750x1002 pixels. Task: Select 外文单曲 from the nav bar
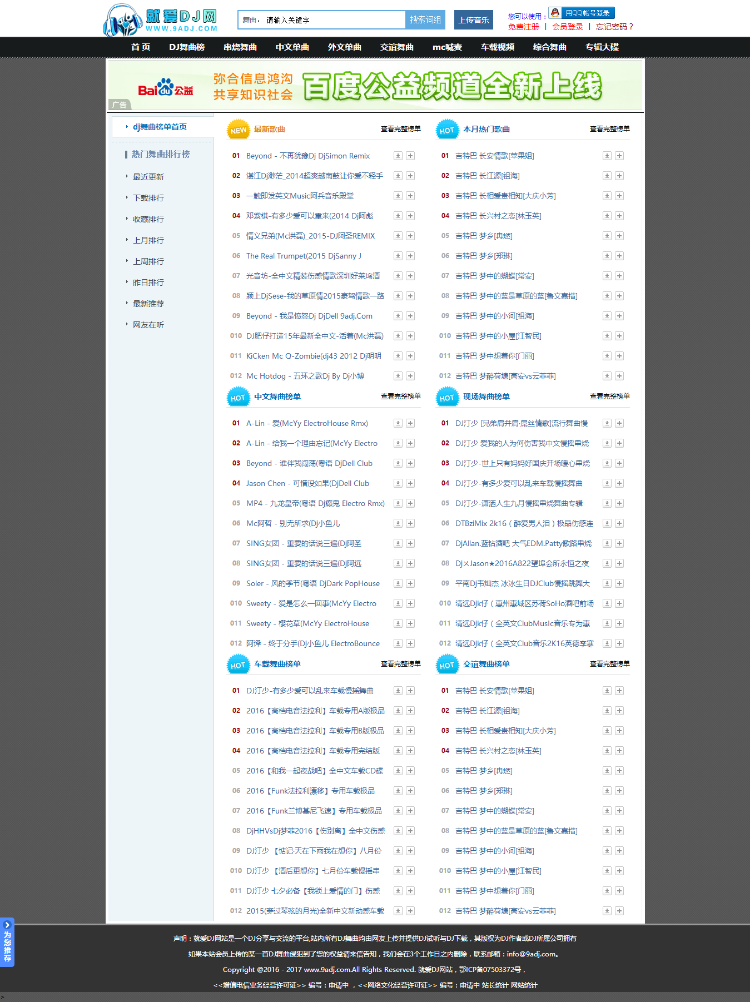[344, 47]
